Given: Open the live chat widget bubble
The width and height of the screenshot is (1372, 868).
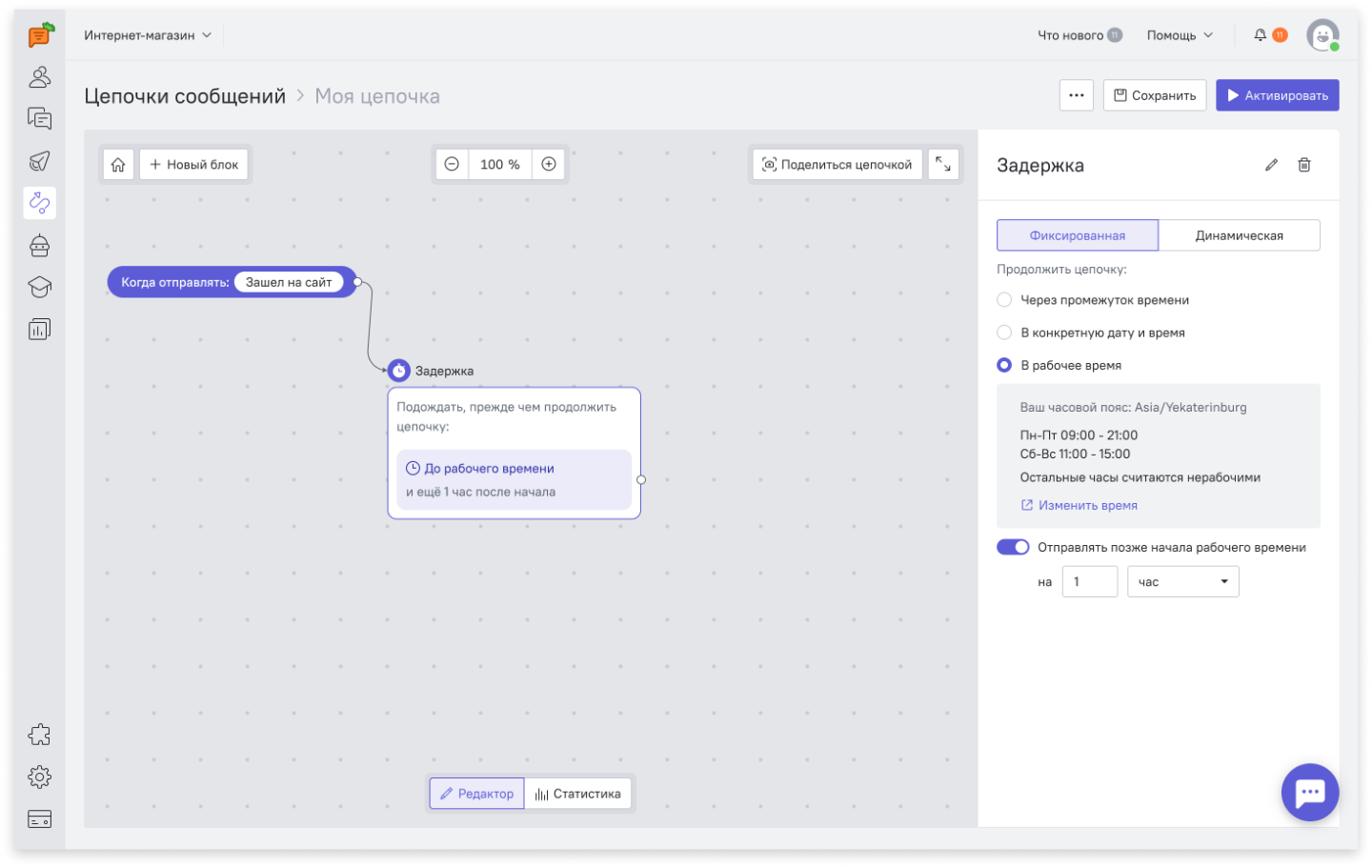Looking at the screenshot, I should (x=1310, y=792).
